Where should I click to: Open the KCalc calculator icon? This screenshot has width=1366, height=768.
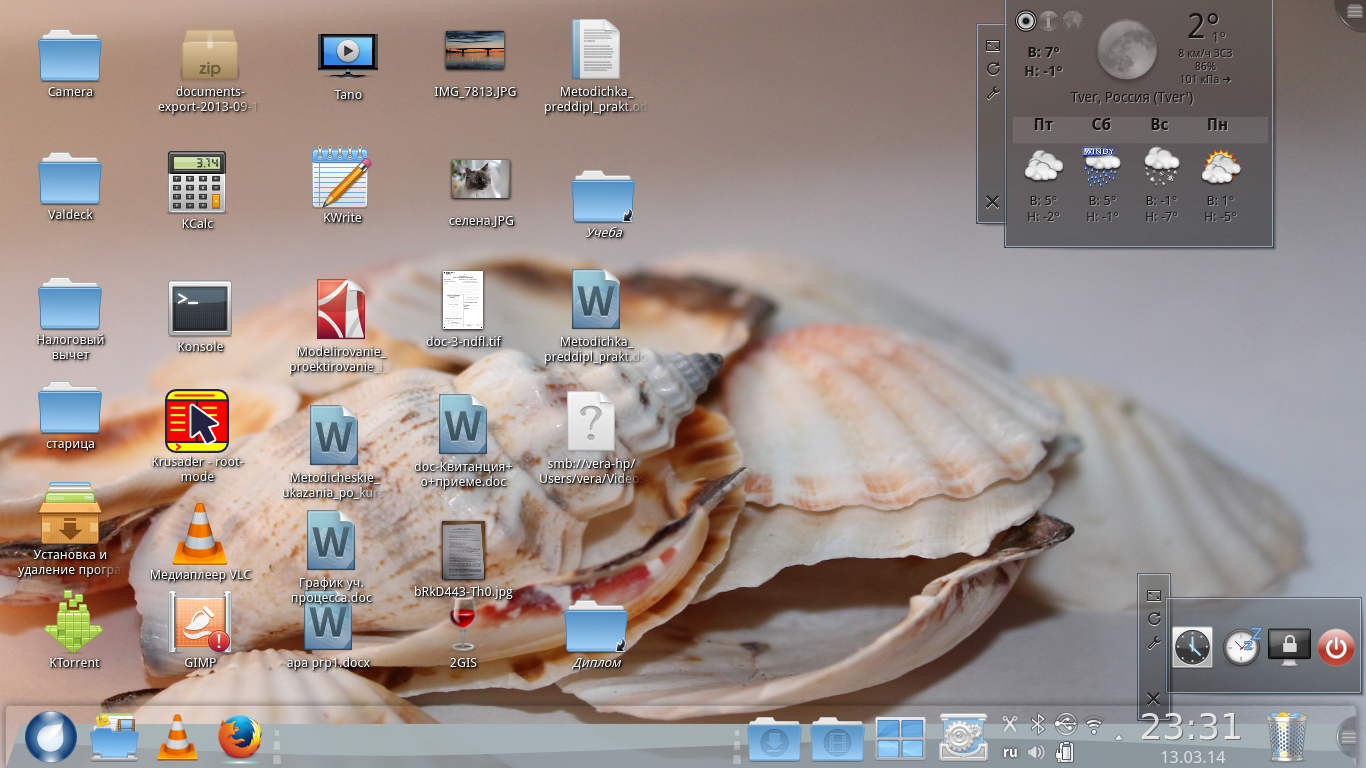click(197, 182)
